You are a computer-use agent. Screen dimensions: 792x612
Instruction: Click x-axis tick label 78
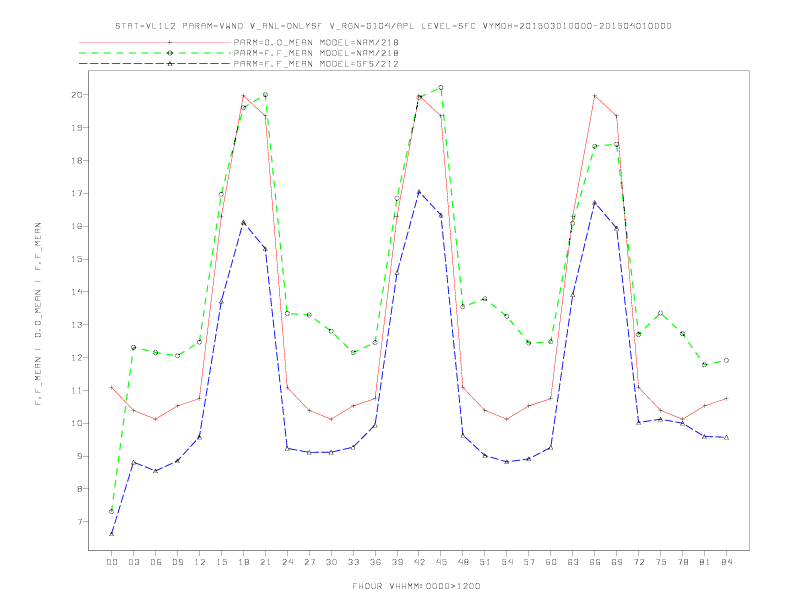tap(682, 562)
